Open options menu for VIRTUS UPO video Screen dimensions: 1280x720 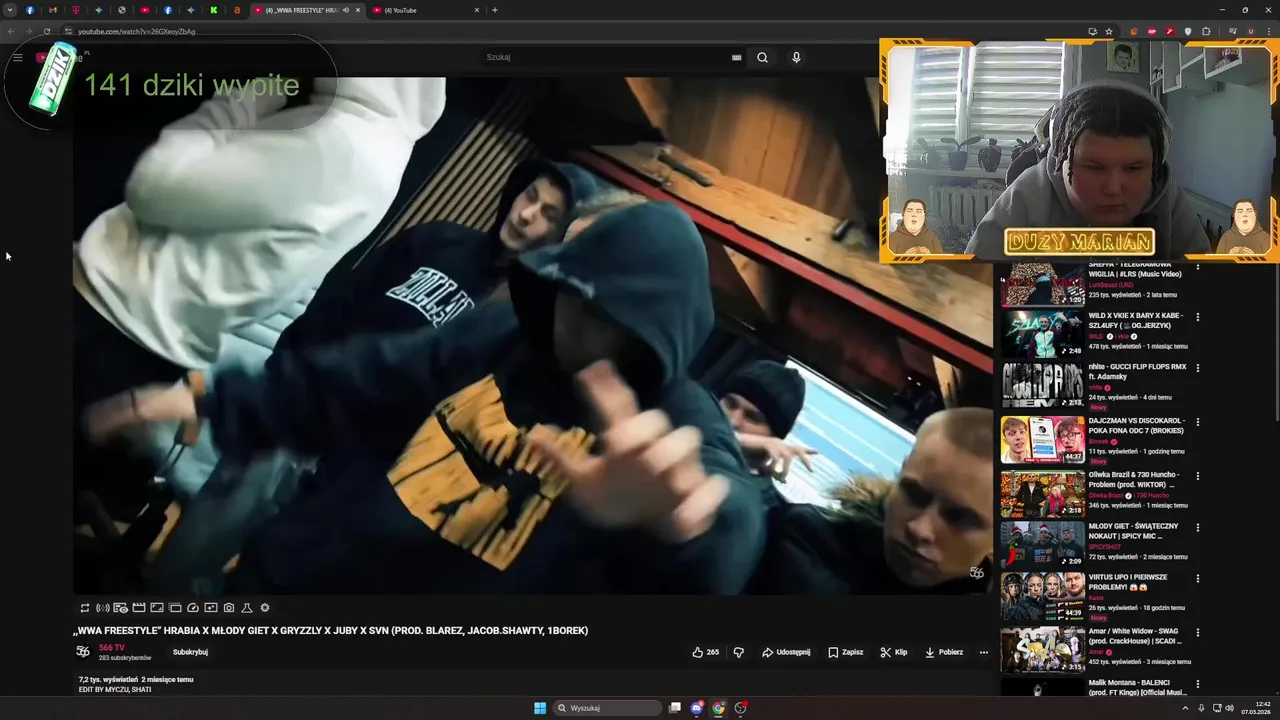(x=1197, y=578)
